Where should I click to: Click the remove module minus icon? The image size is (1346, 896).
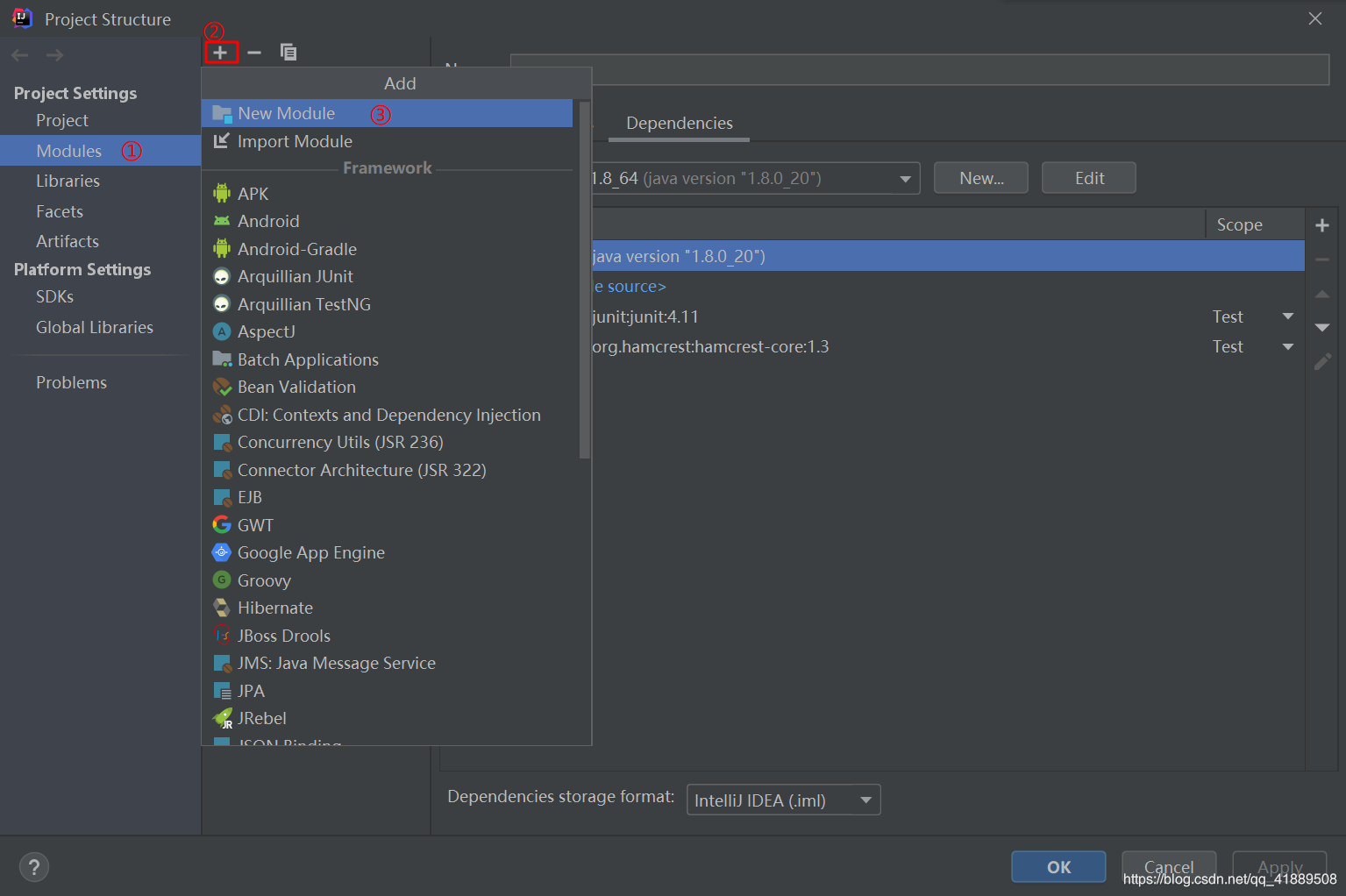pyautogui.click(x=254, y=53)
